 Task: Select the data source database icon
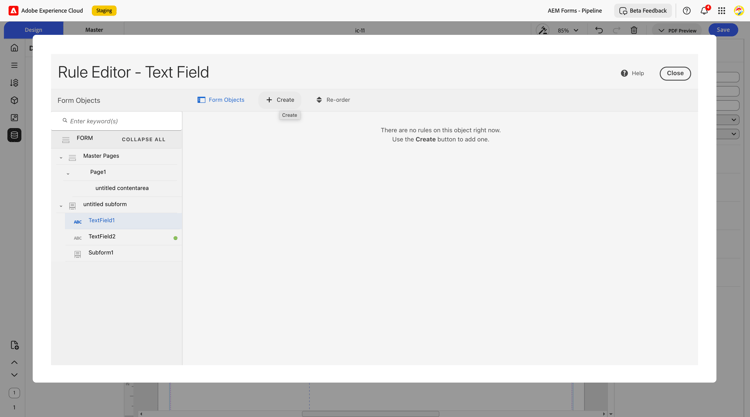(14, 135)
